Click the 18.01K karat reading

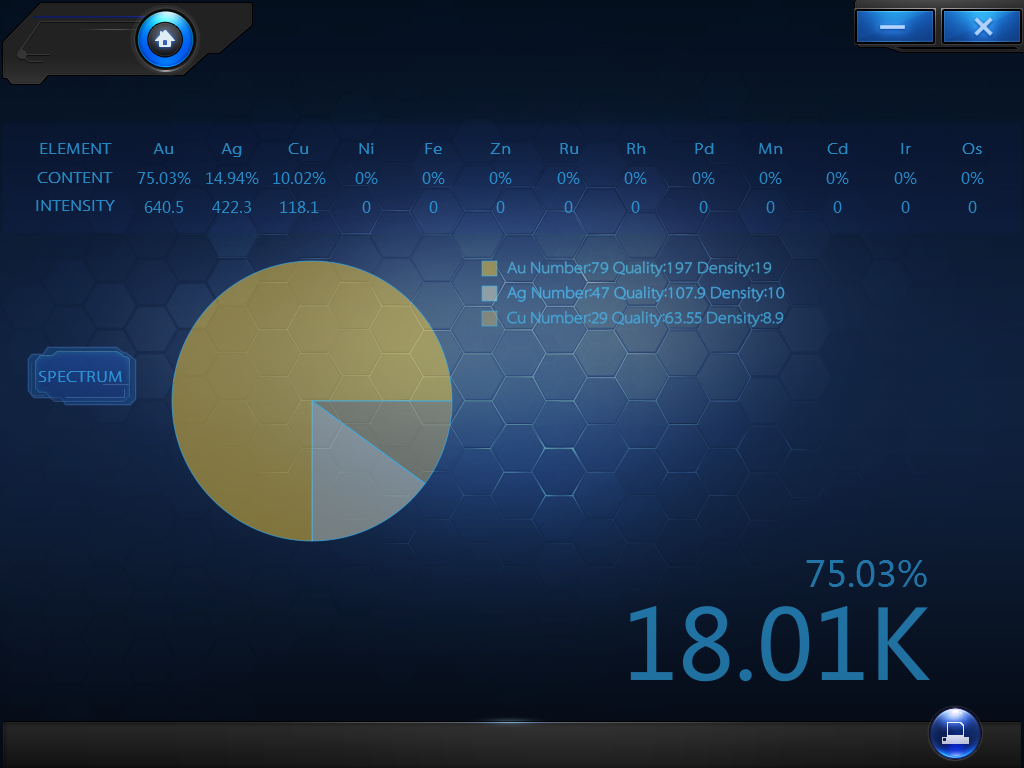777,644
